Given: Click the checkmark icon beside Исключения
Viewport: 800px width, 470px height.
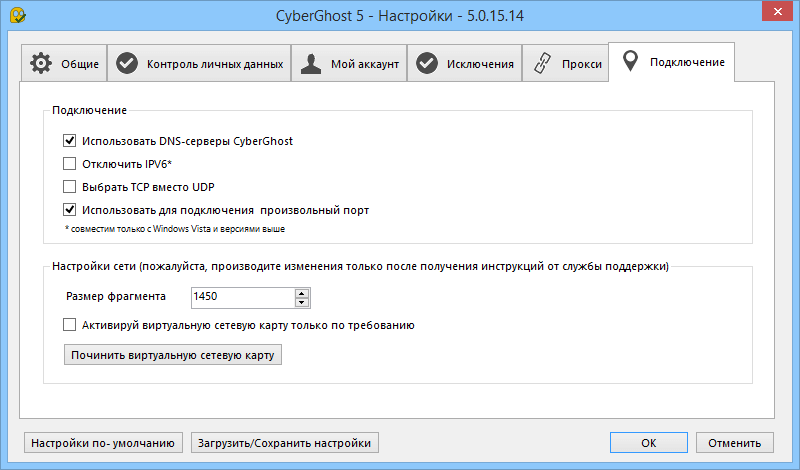Looking at the screenshot, I should (427, 64).
